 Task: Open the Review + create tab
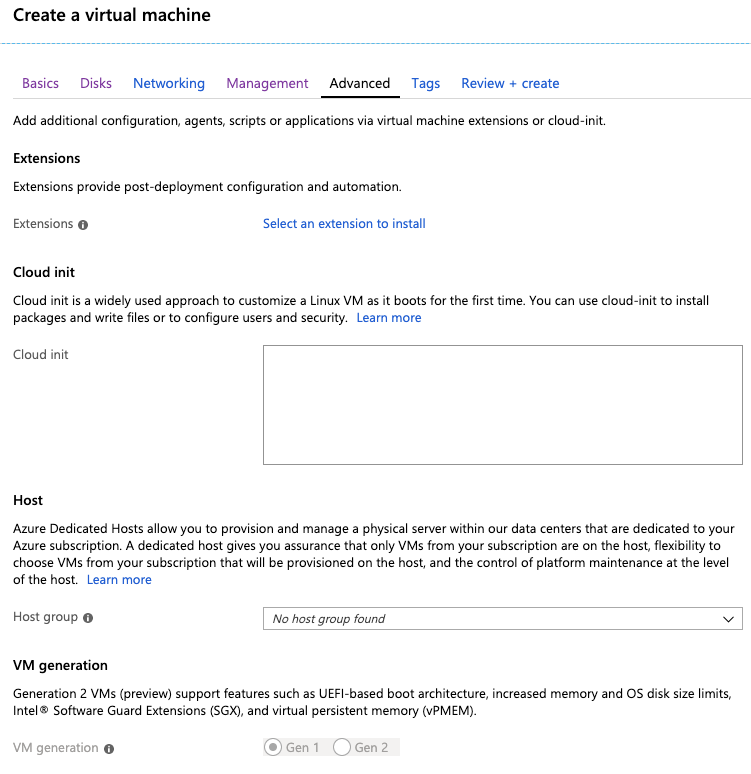pyautogui.click(x=510, y=83)
